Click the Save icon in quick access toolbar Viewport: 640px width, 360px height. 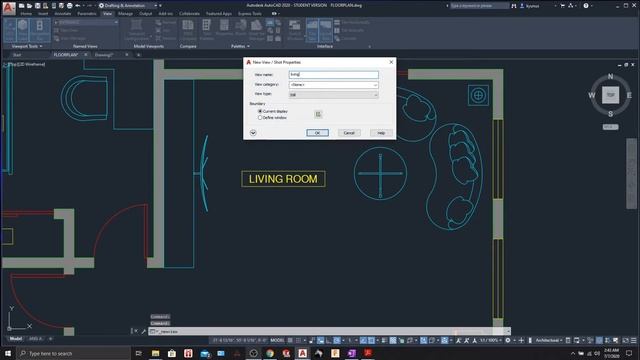38,6
